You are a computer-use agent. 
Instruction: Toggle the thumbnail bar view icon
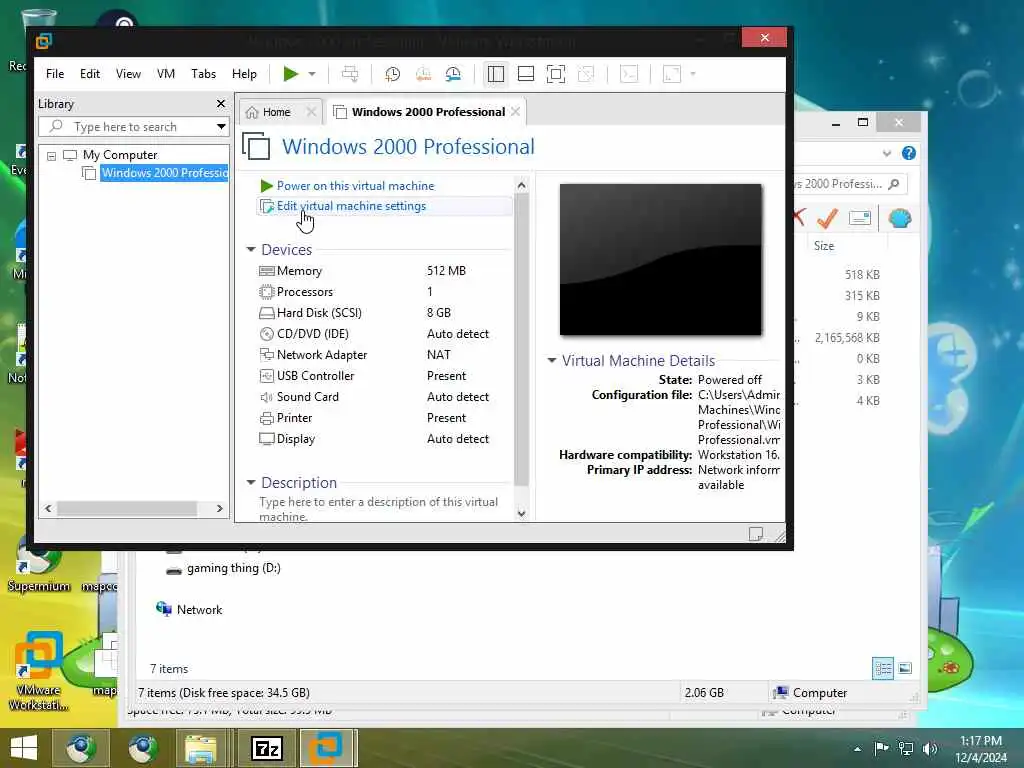[x=526, y=74]
